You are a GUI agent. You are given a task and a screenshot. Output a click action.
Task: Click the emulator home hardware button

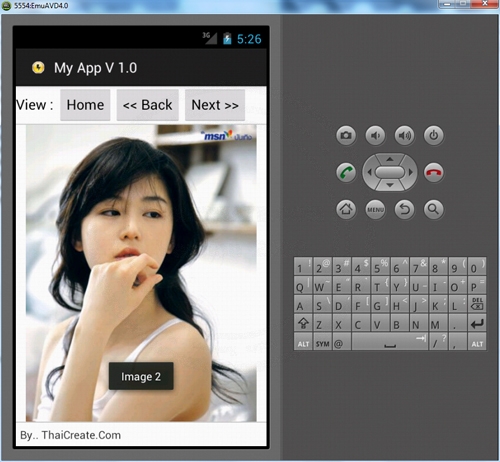pos(346,209)
